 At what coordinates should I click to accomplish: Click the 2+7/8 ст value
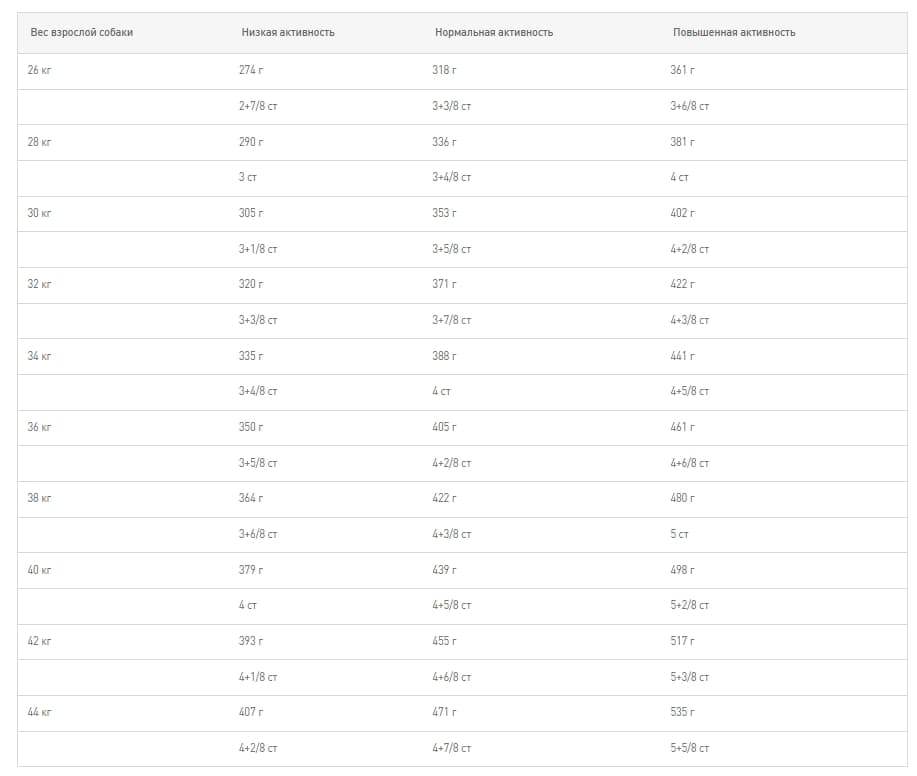tap(258, 106)
